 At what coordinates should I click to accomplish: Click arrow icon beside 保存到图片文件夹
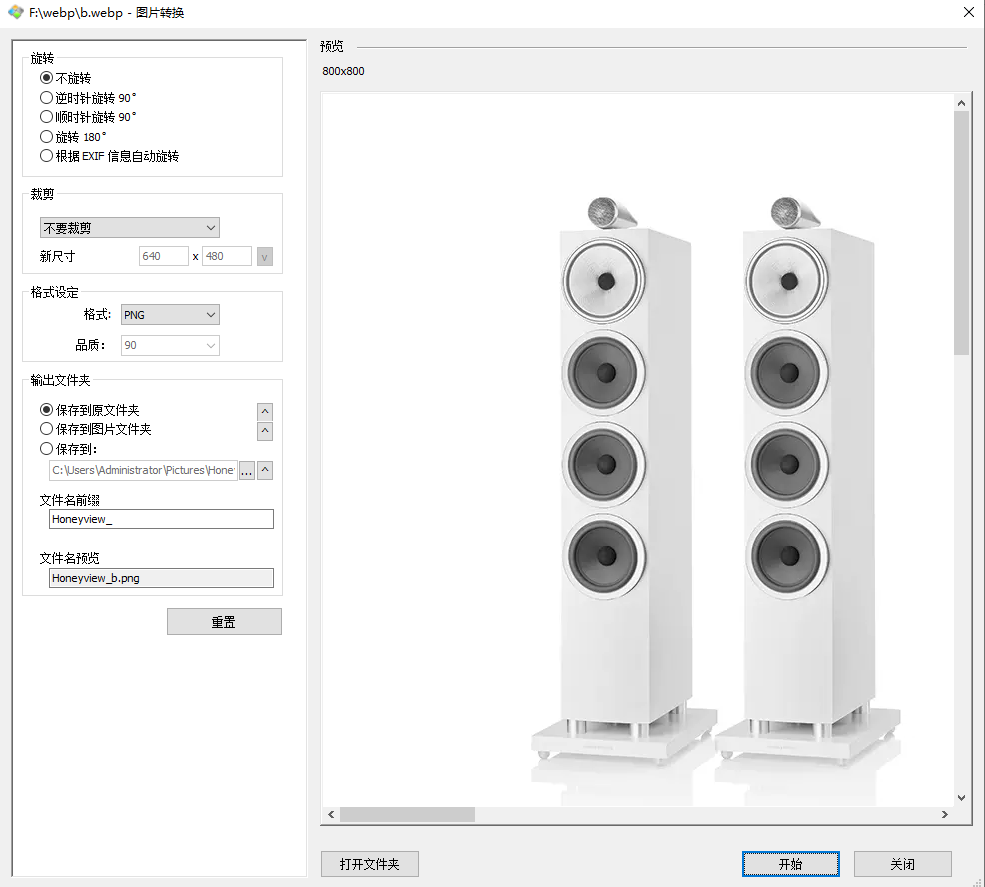[265, 431]
